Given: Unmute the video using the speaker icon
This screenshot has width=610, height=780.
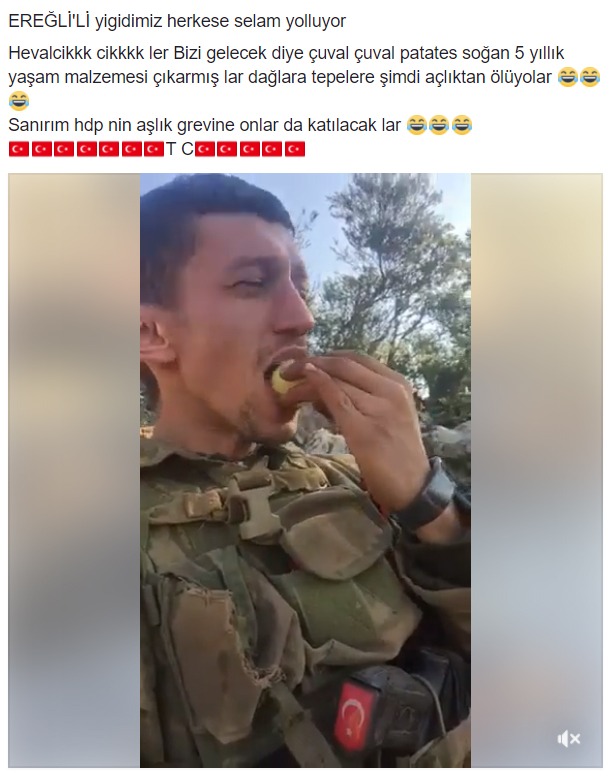Looking at the screenshot, I should 569,738.
